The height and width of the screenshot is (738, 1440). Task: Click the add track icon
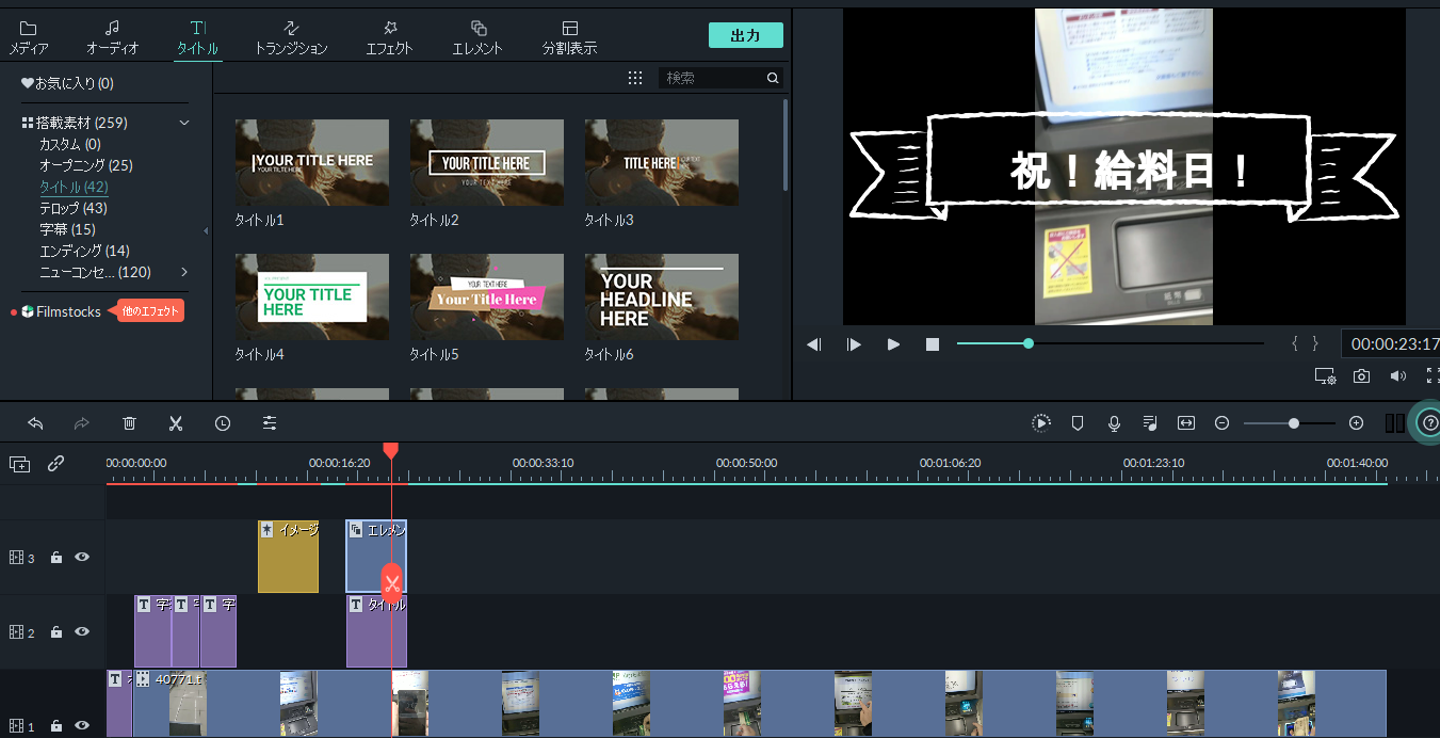pyautogui.click(x=19, y=463)
